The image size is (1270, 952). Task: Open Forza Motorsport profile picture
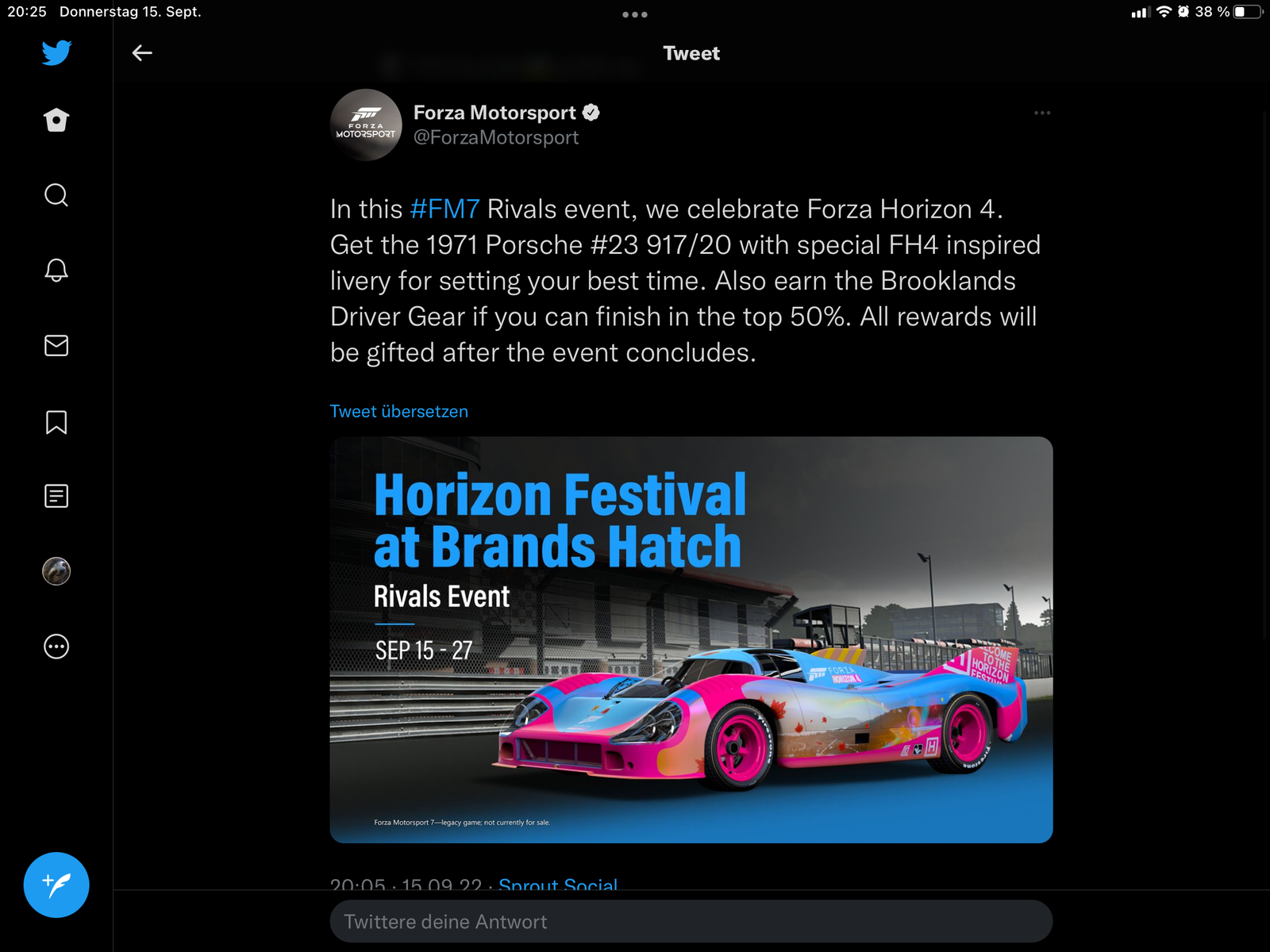click(366, 125)
